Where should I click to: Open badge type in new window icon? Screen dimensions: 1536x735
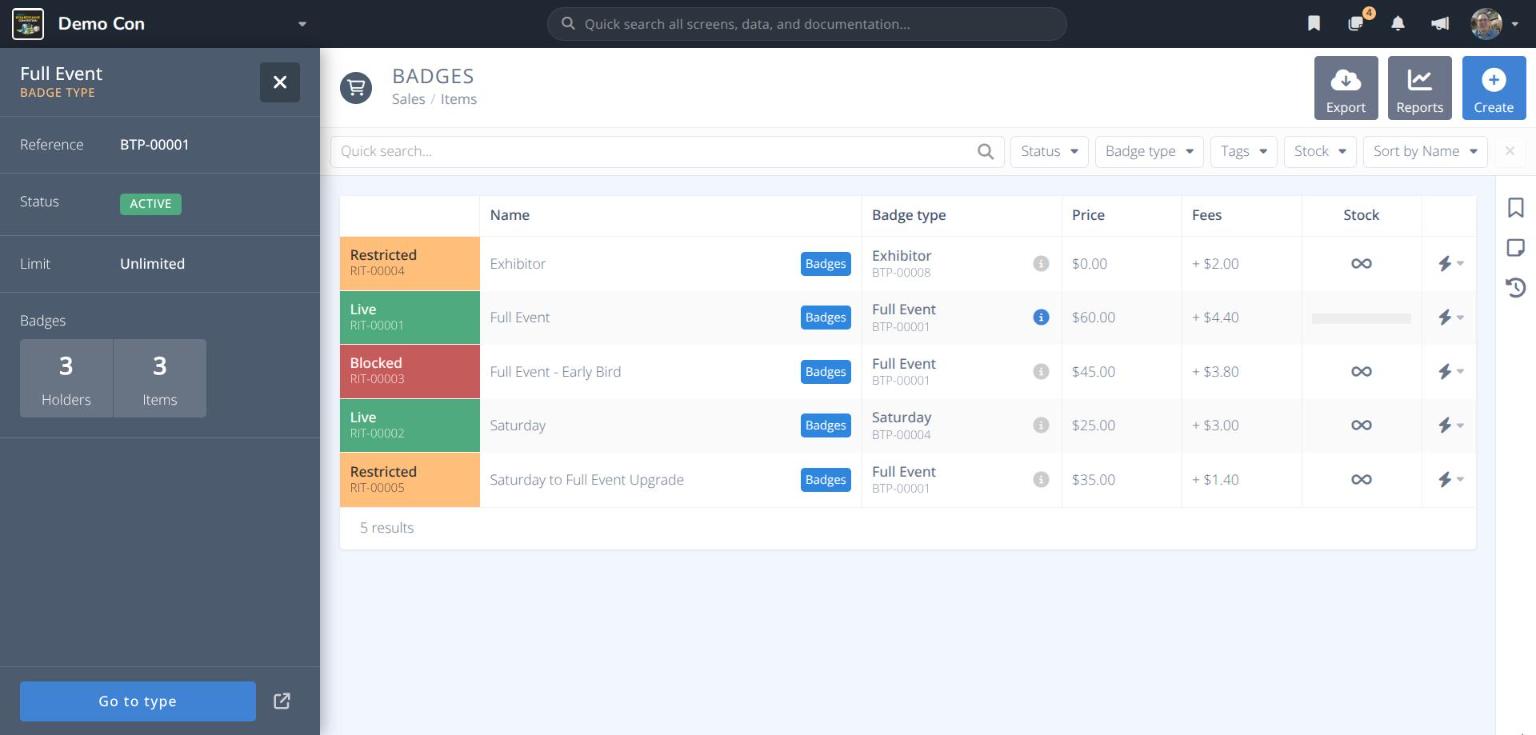pyautogui.click(x=282, y=701)
